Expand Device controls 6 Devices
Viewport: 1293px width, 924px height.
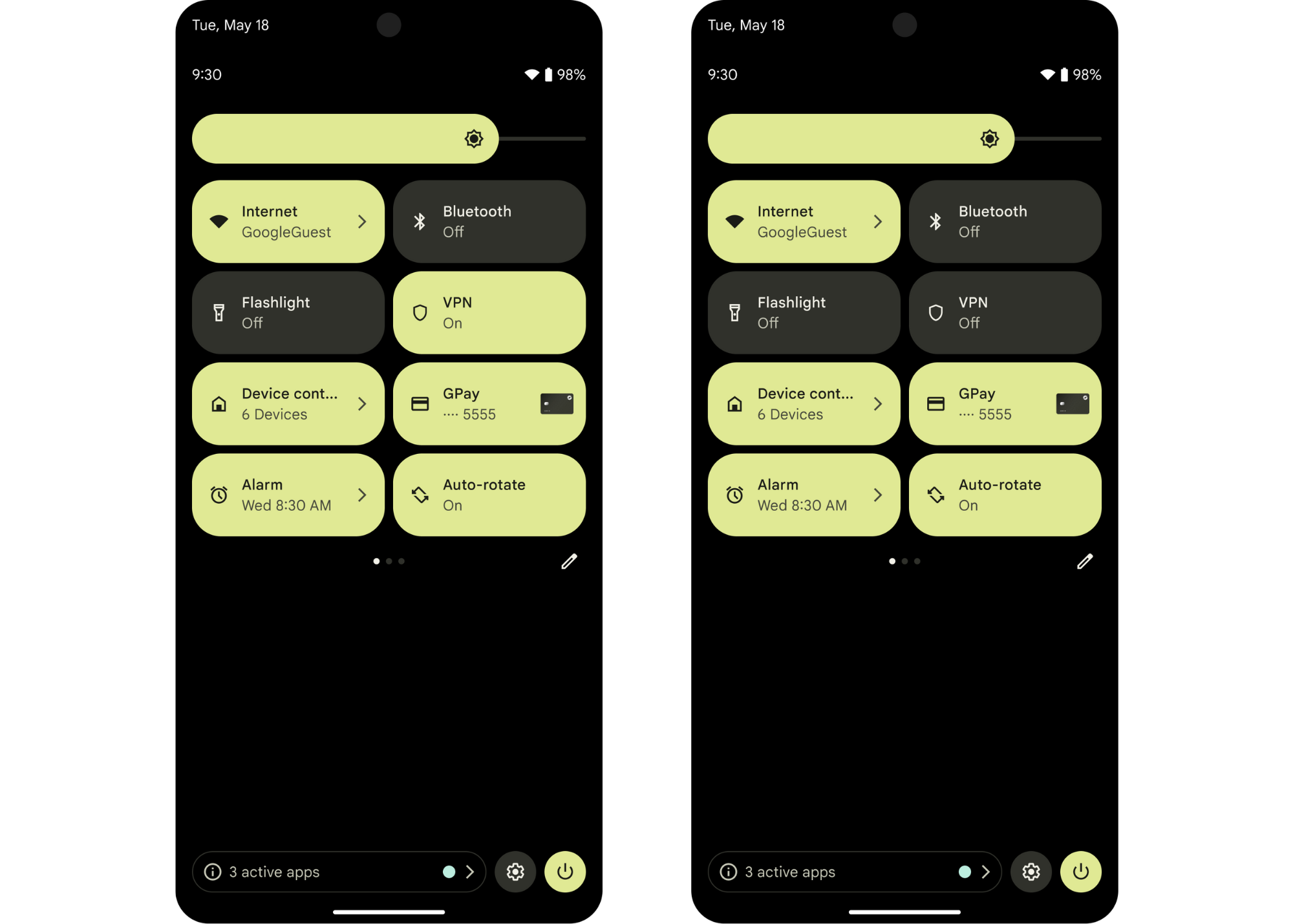point(362,403)
